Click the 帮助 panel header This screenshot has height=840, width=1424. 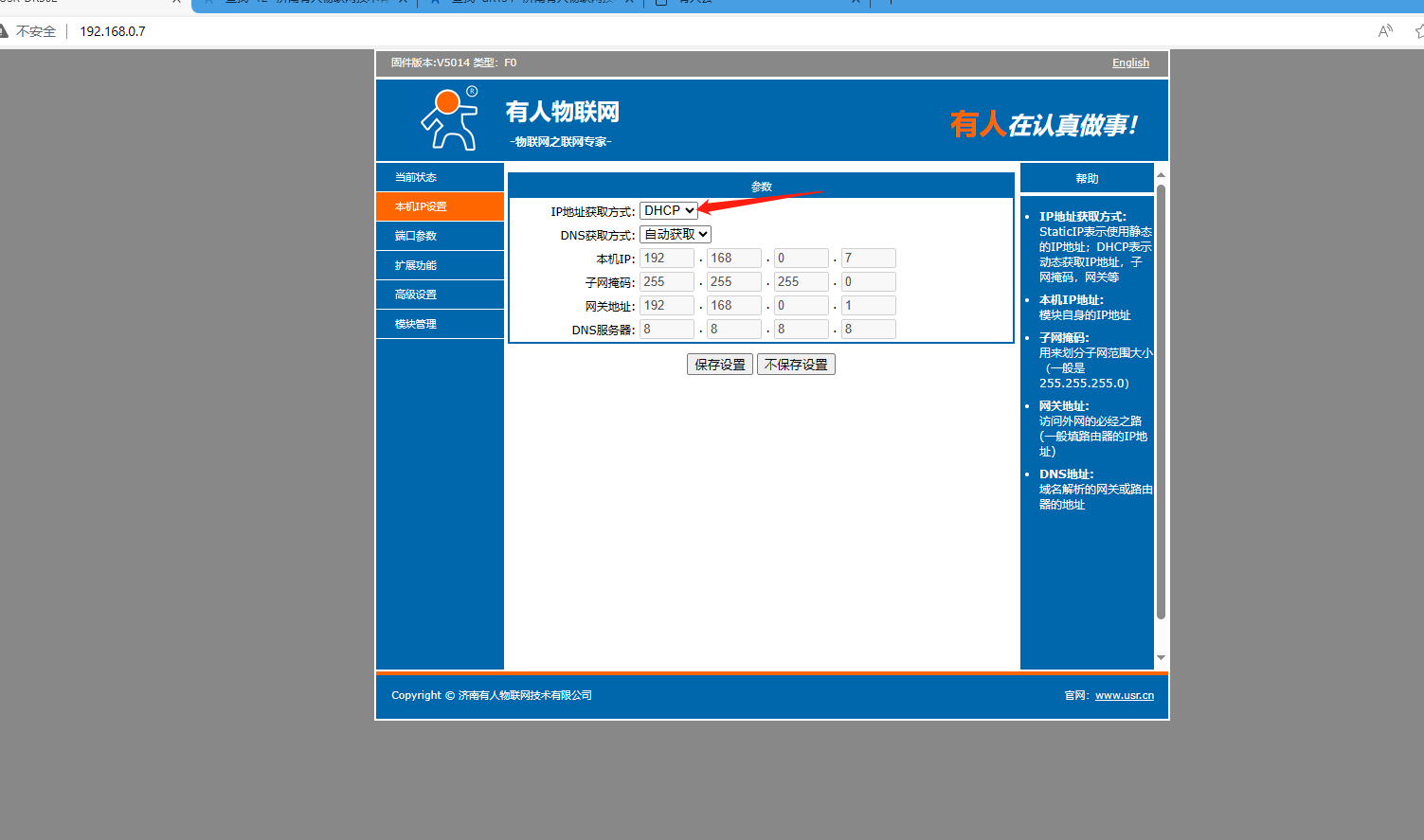[1087, 178]
